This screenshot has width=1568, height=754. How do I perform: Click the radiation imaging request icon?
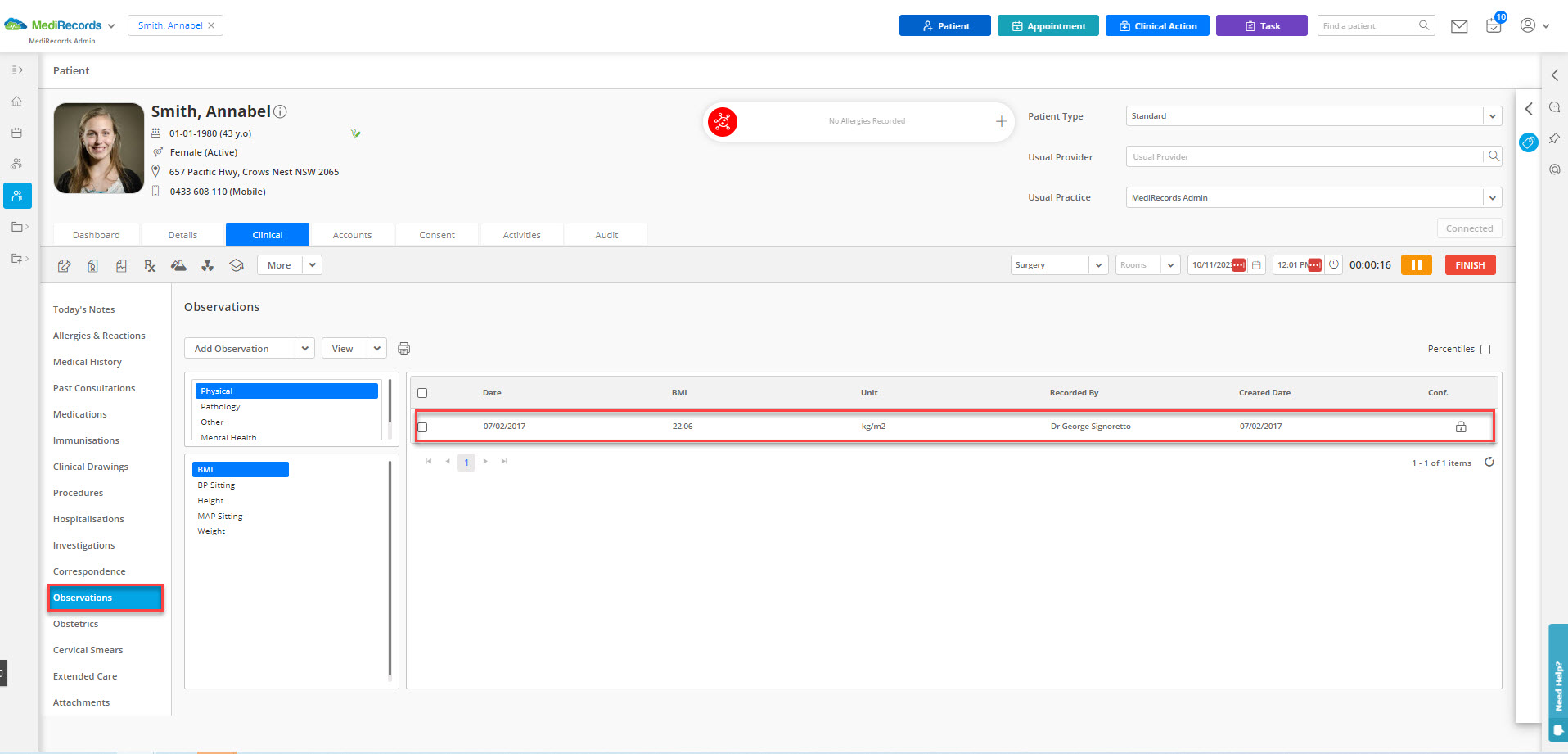tap(208, 265)
